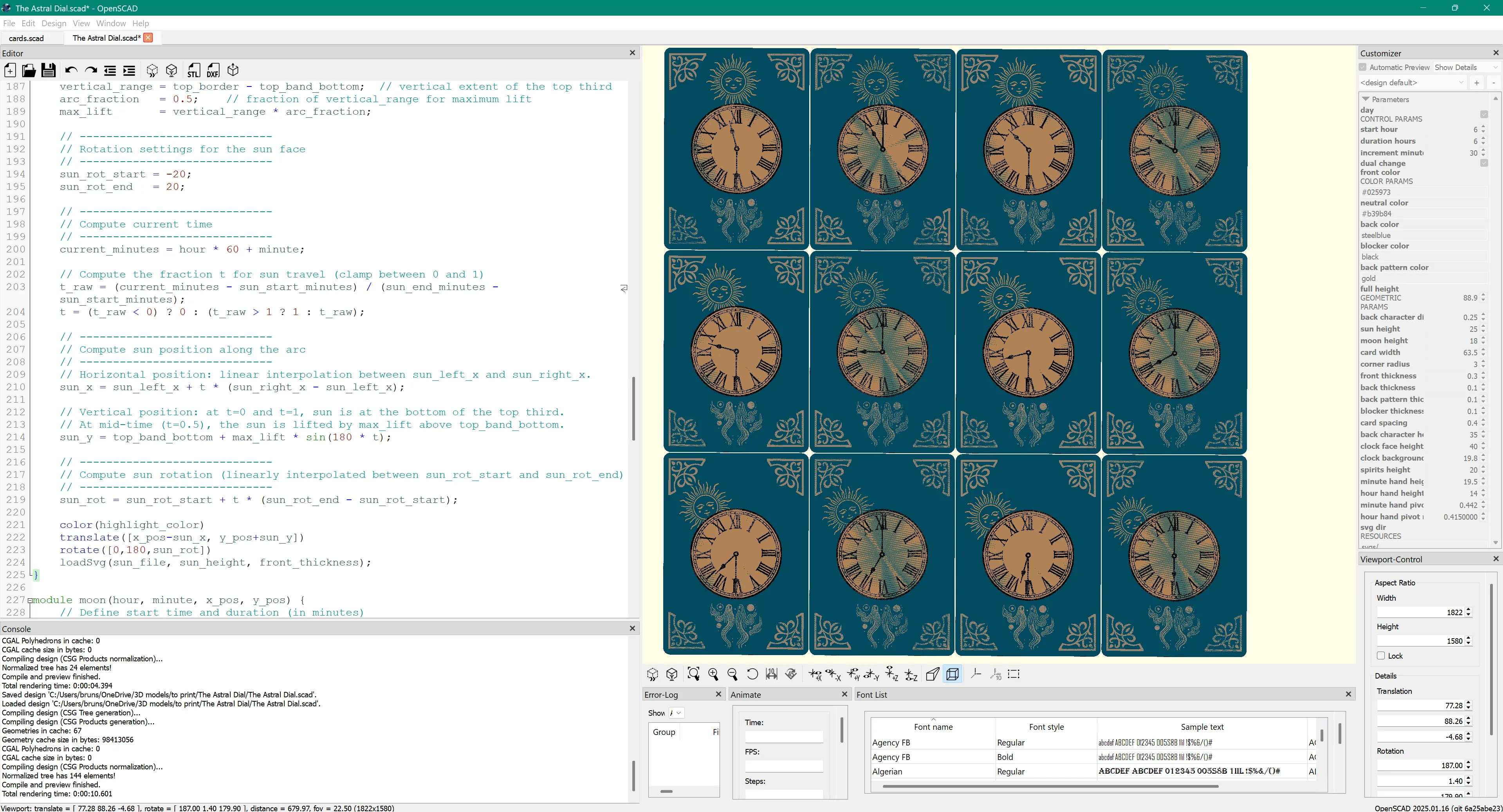Toggle the Lock aspect ratio checkbox
The image size is (1503, 812).
(1381, 656)
